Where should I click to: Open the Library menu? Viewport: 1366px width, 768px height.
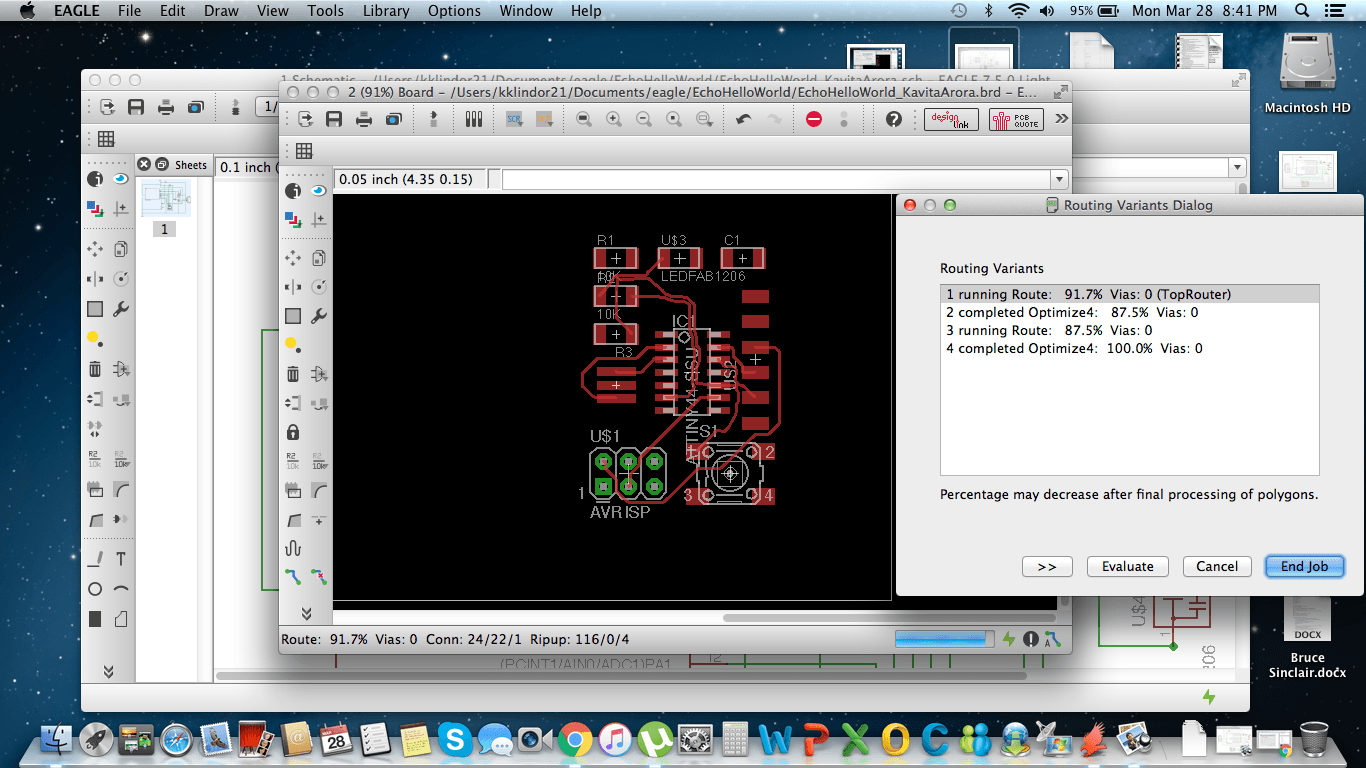tap(386, 11)
